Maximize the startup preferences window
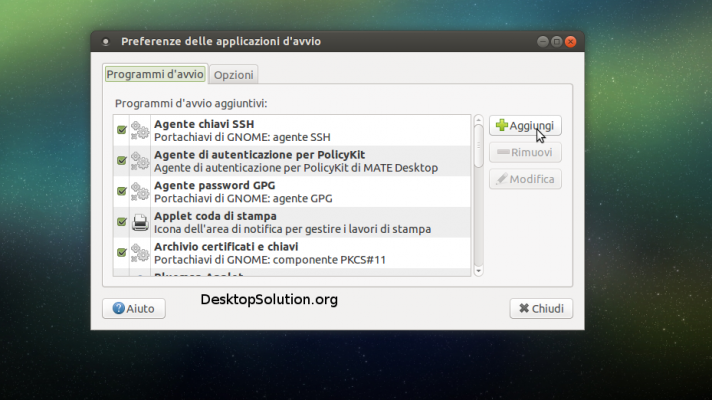The height and width of the screenshot is (400, 712). [x=556, y=42]
